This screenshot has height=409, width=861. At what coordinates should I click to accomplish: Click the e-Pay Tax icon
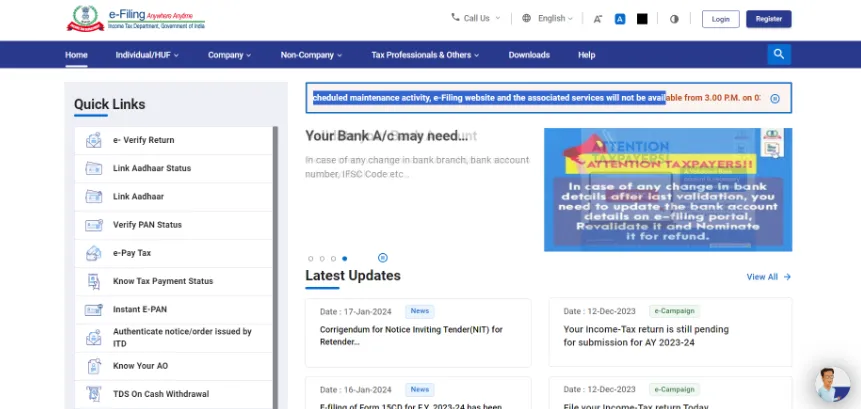93,253
